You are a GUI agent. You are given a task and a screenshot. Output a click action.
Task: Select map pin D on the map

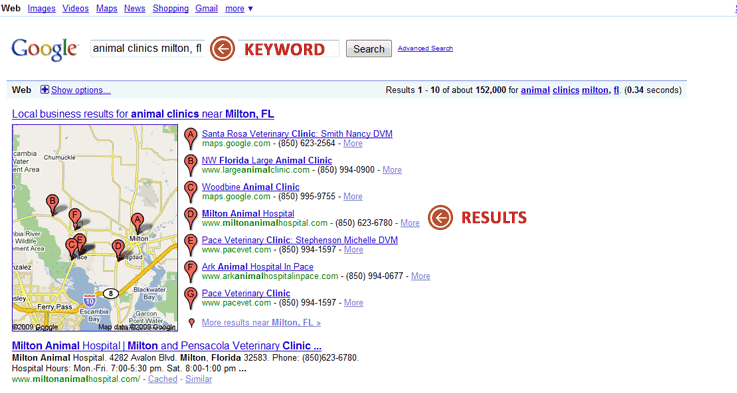click(x=118, y=250)
